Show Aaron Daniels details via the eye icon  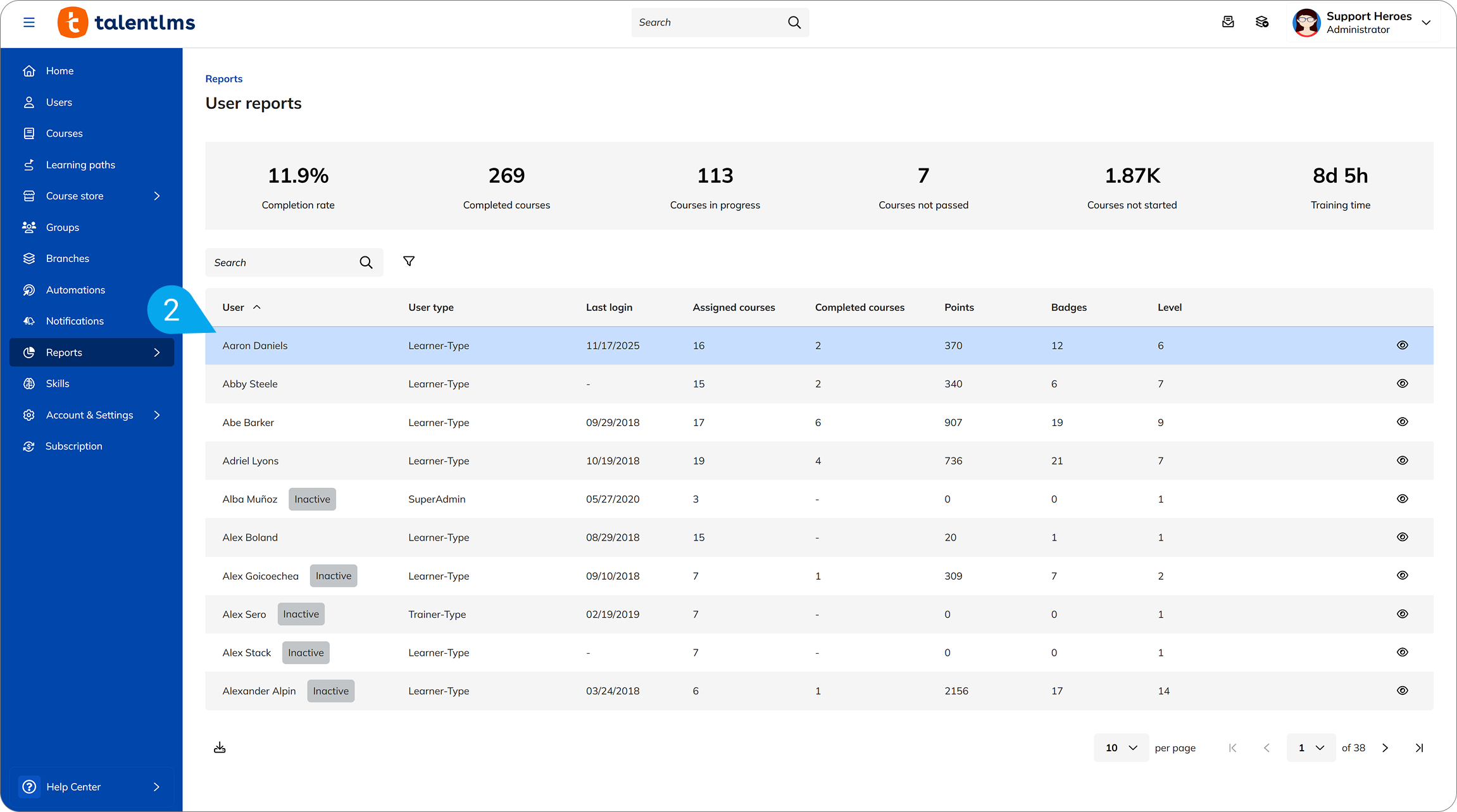(x=1402, y=346)
